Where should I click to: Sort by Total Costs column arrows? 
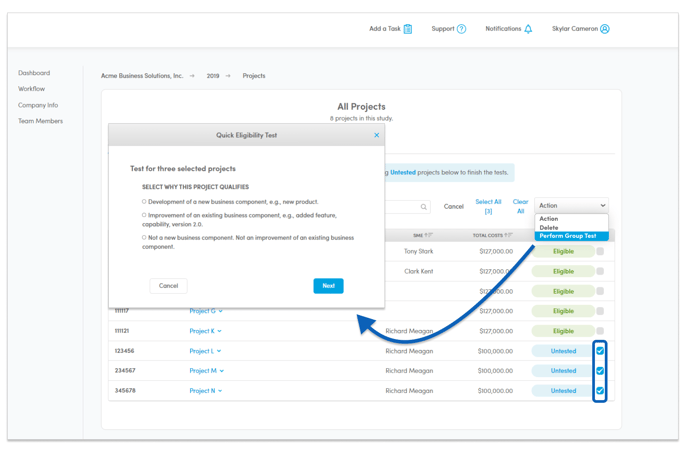509,236
